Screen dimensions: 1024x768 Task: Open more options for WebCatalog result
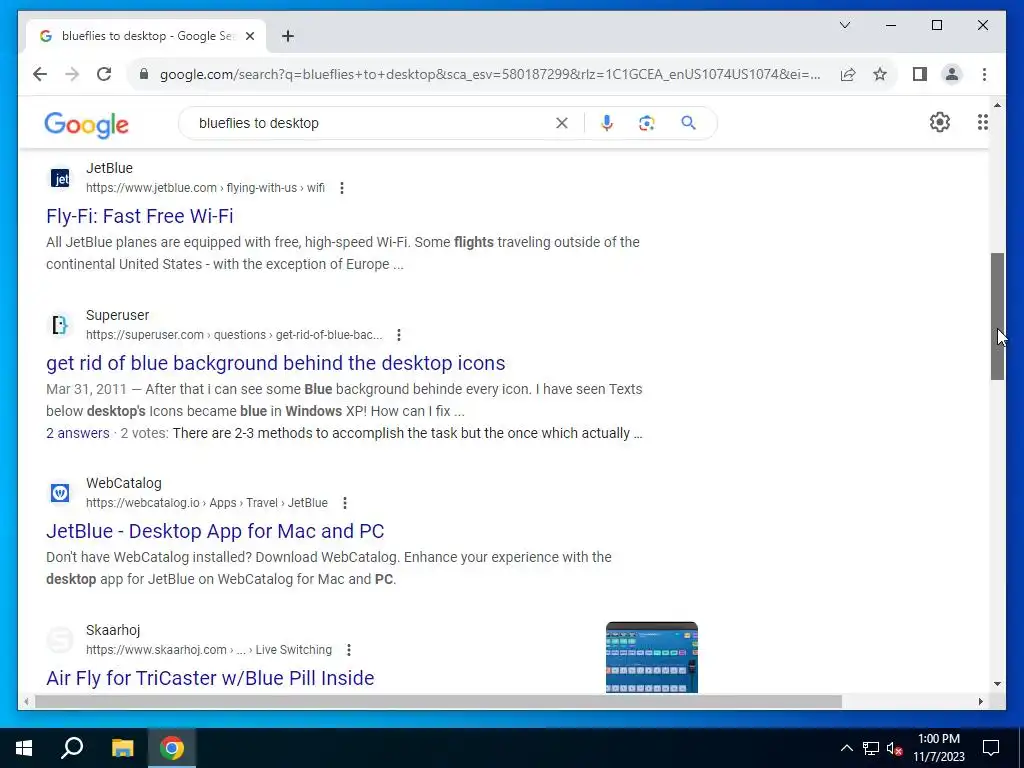[x=345, y=503]
